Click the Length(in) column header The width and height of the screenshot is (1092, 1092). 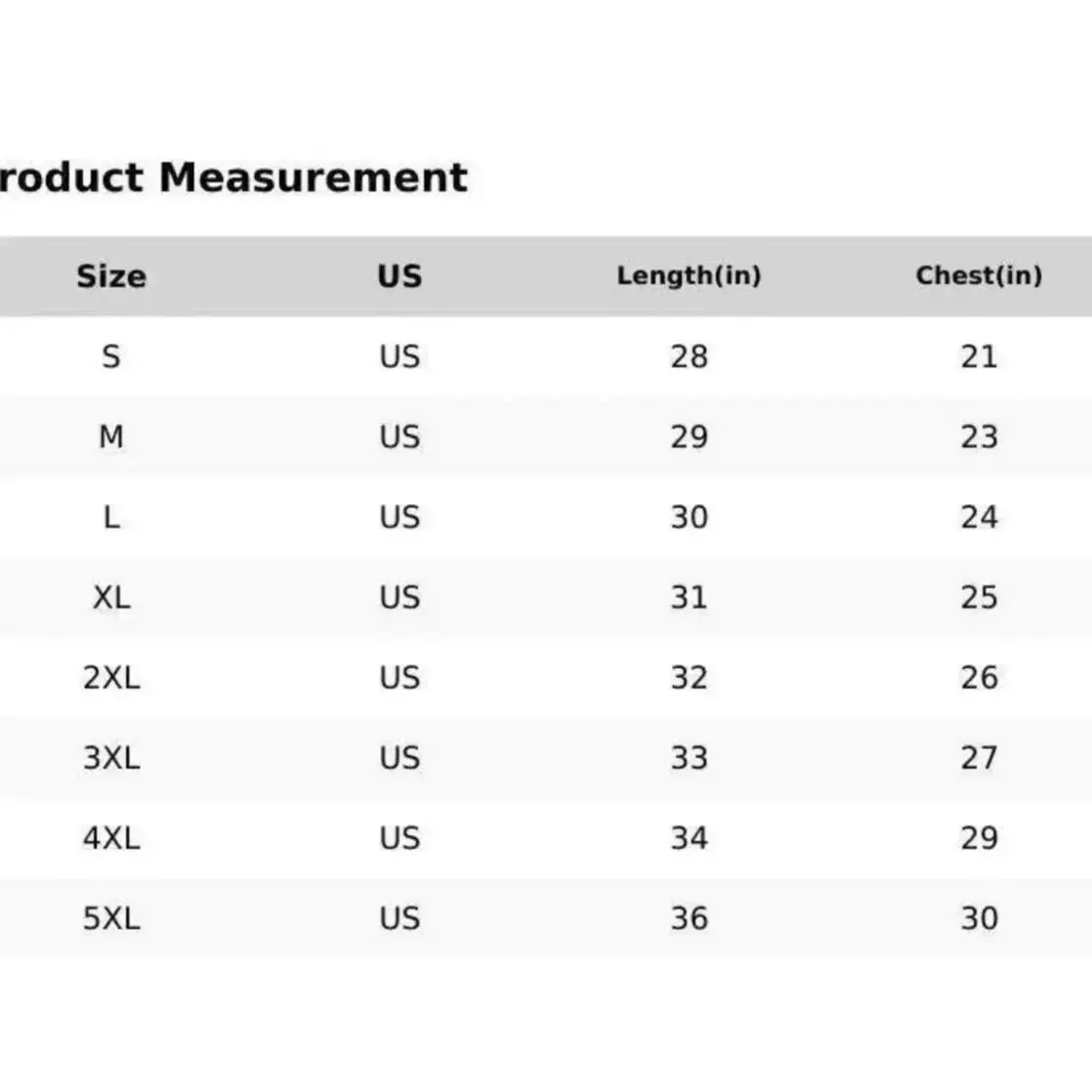click(690, 275)
